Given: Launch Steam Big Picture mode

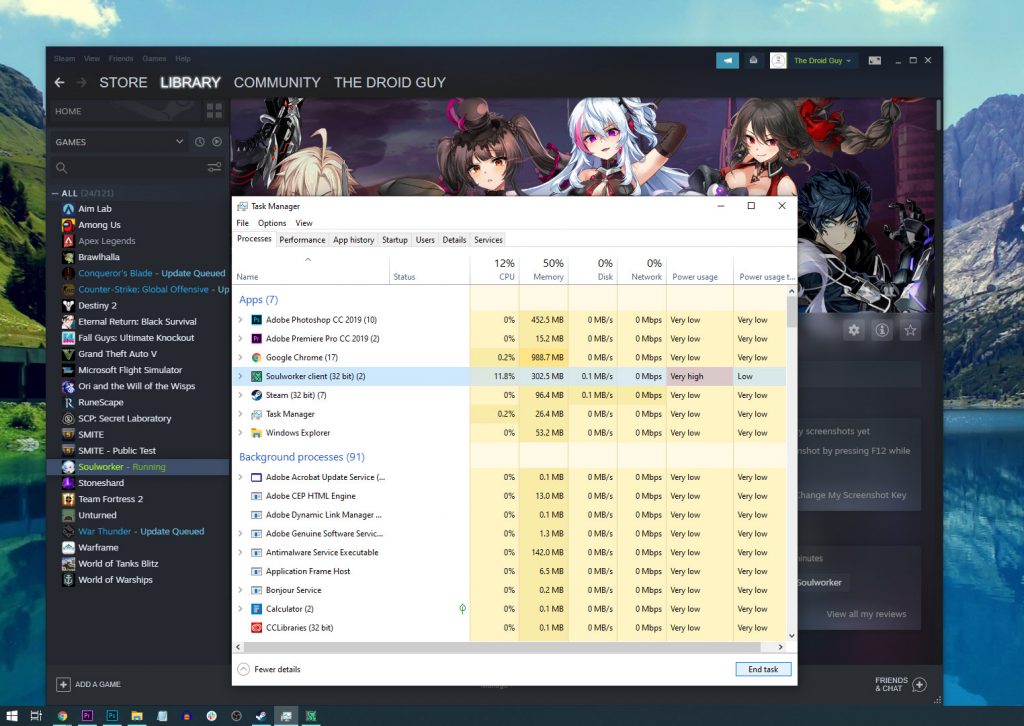Looking at the screenshot, I should [x=874, y=60].
